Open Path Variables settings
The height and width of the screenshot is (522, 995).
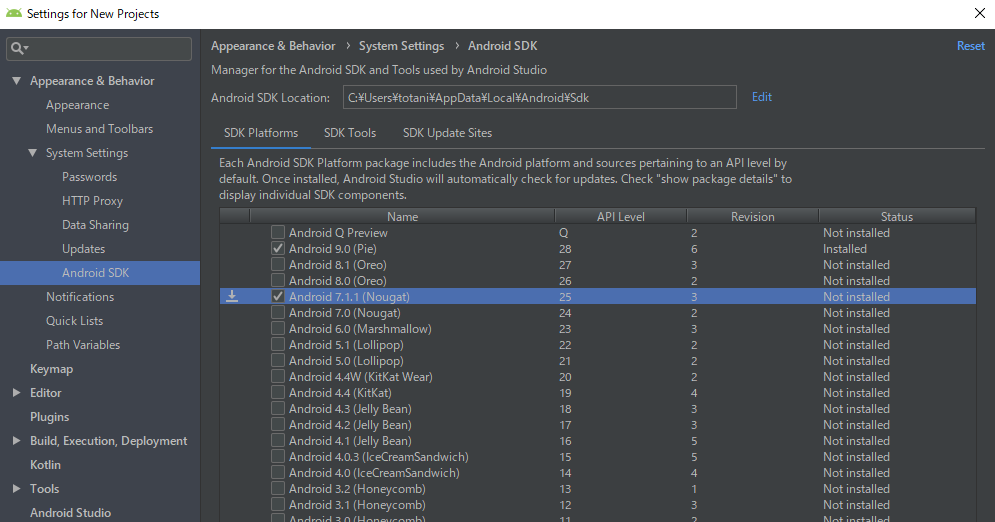[82, 345]
